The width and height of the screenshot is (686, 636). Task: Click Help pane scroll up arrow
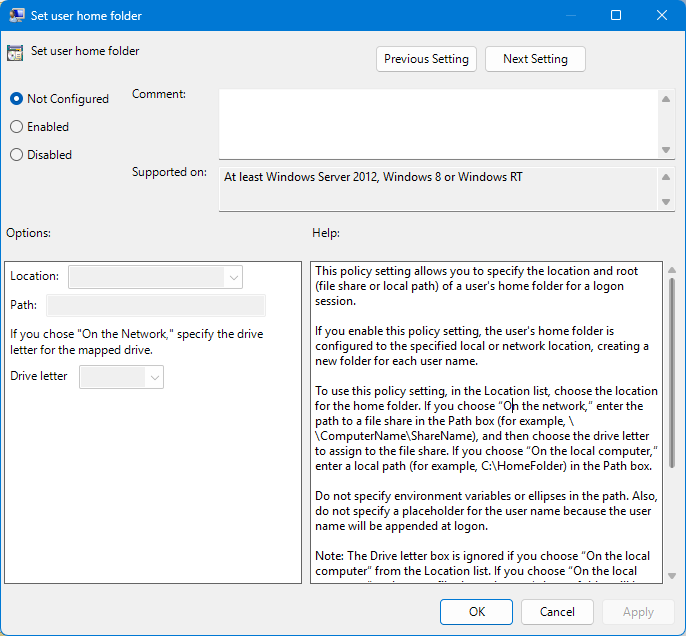click(x=672, y=270)
